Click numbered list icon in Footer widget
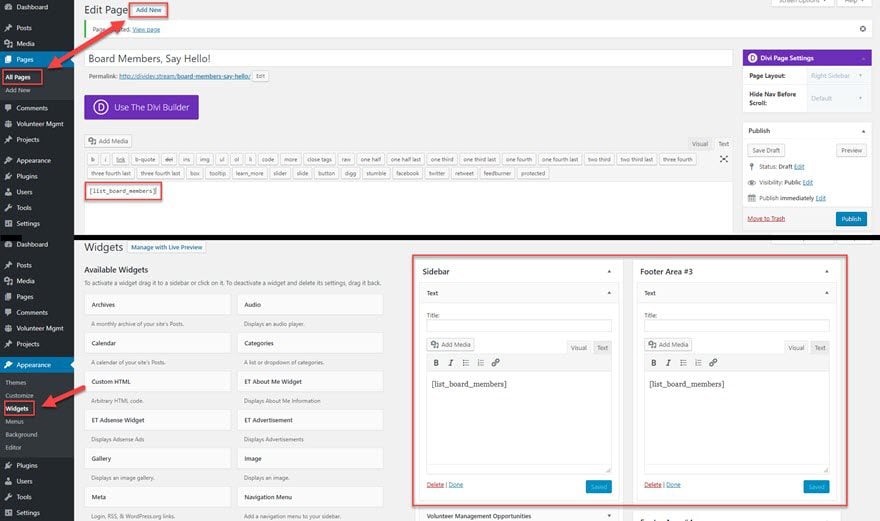 698,363
